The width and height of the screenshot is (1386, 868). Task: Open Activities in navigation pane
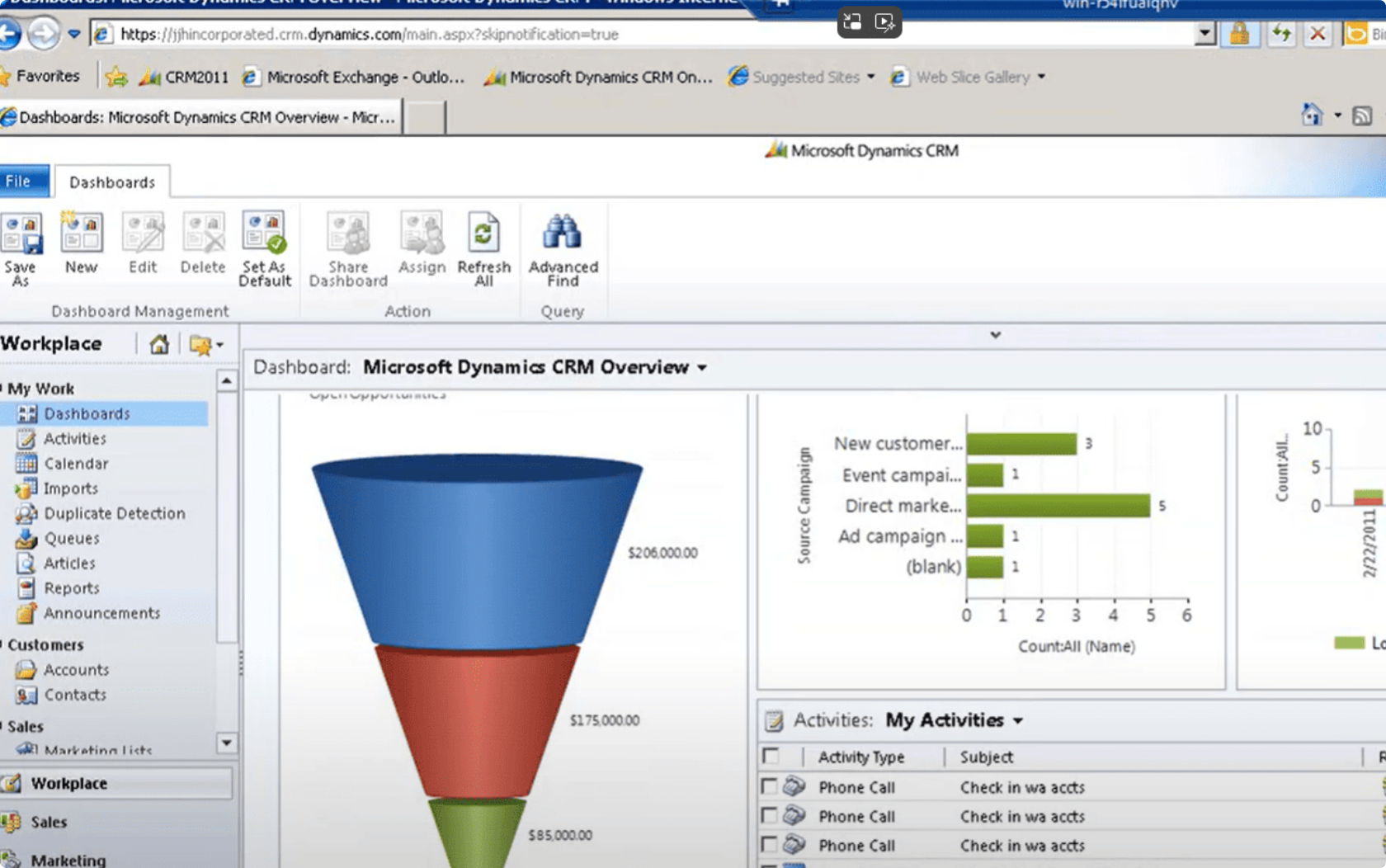(75, 439)
